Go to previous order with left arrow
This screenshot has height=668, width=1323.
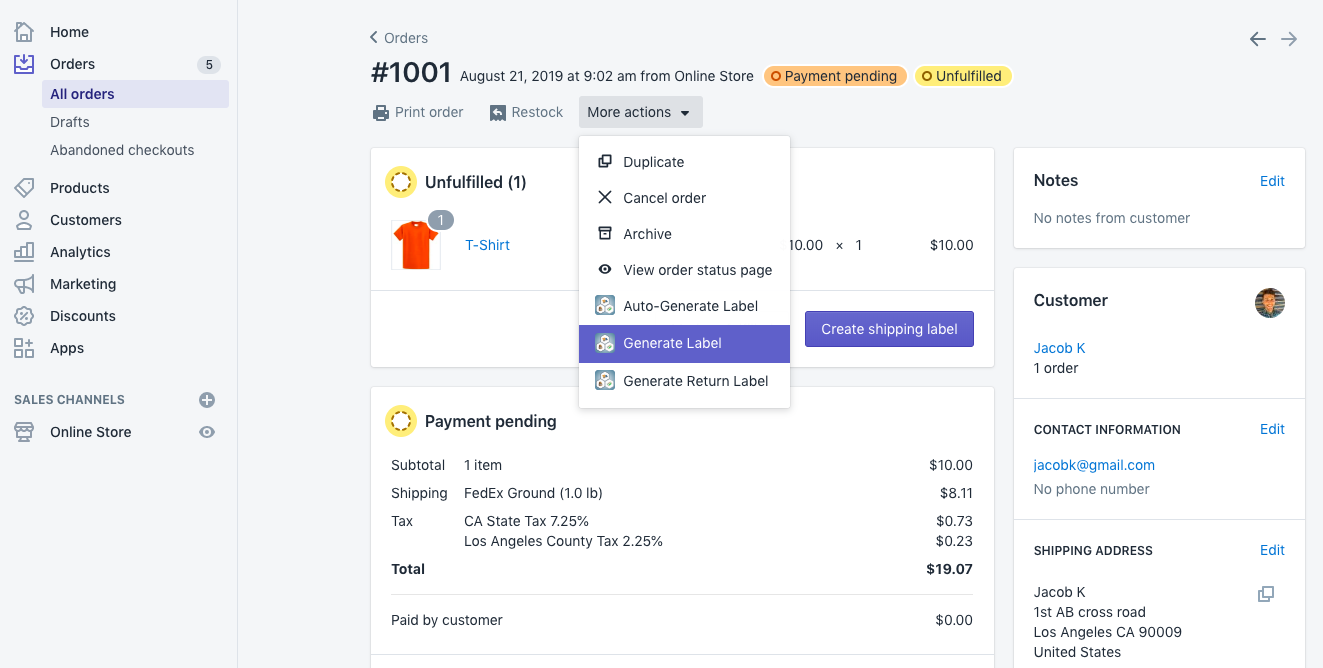tap(1258, 39)
